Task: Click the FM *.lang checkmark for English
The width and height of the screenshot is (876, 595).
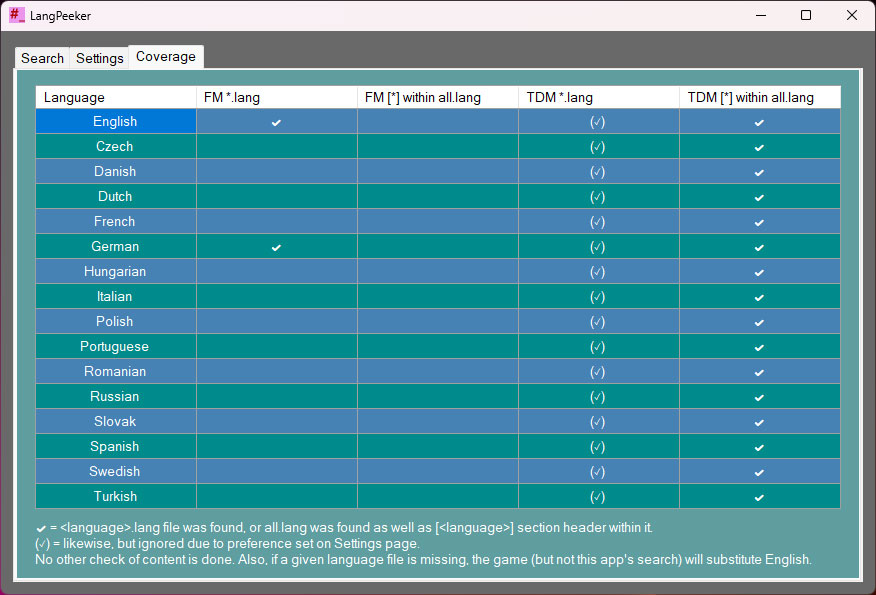Action: click(x=276, y=122)
